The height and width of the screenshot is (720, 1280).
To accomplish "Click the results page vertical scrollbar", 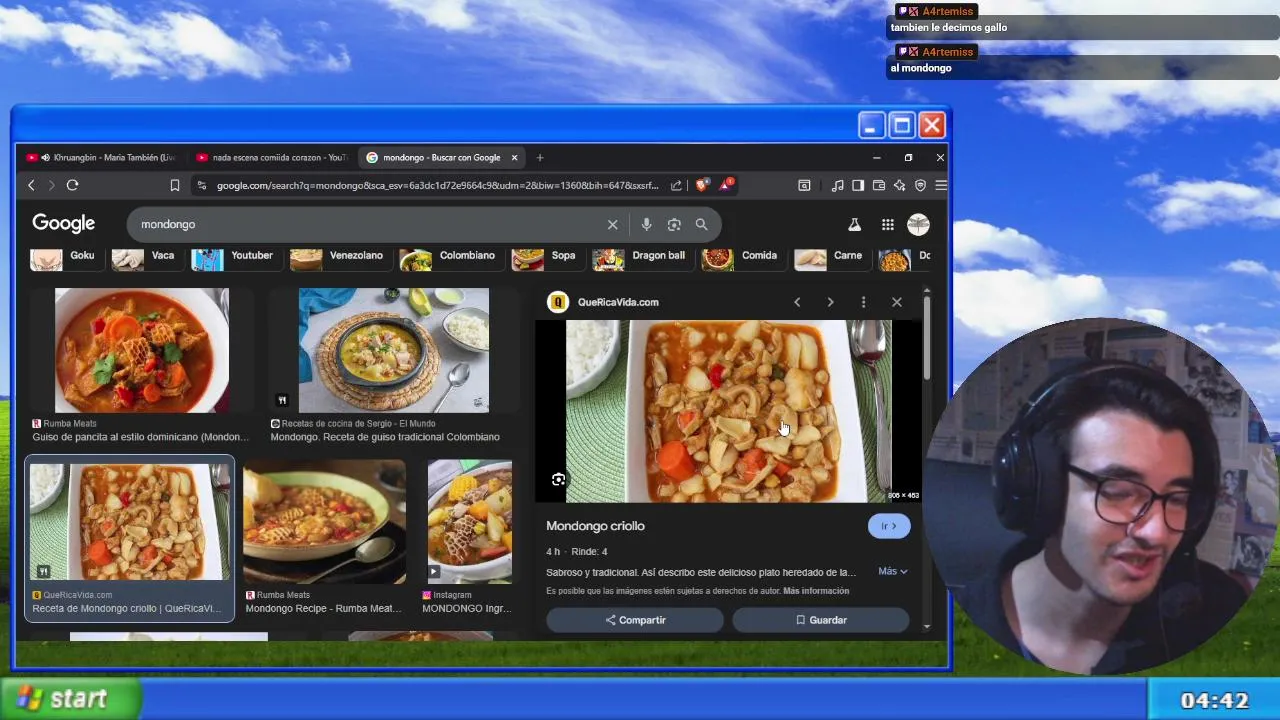I will pyautogui.click(x=926, y=337).
